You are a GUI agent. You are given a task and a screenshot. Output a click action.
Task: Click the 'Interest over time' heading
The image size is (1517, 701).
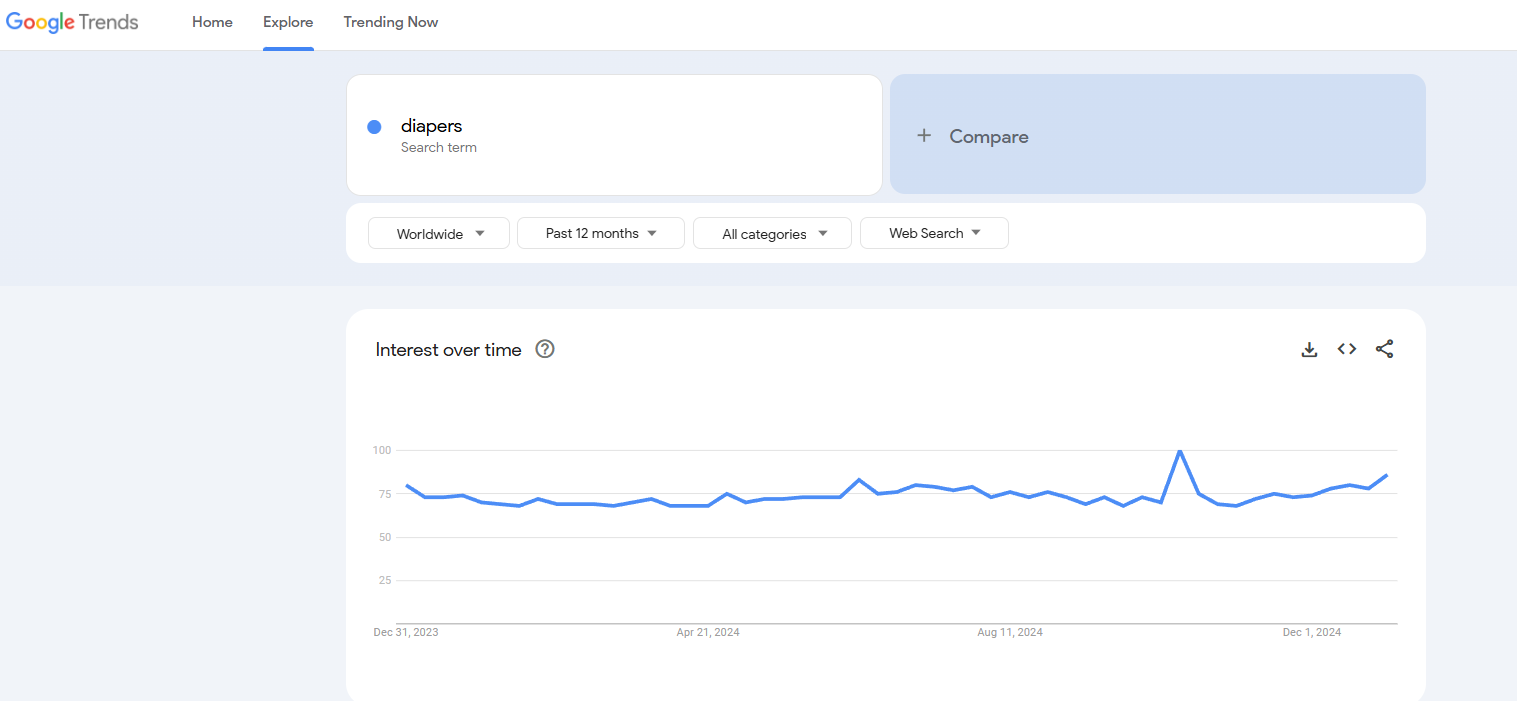(448, 350)
